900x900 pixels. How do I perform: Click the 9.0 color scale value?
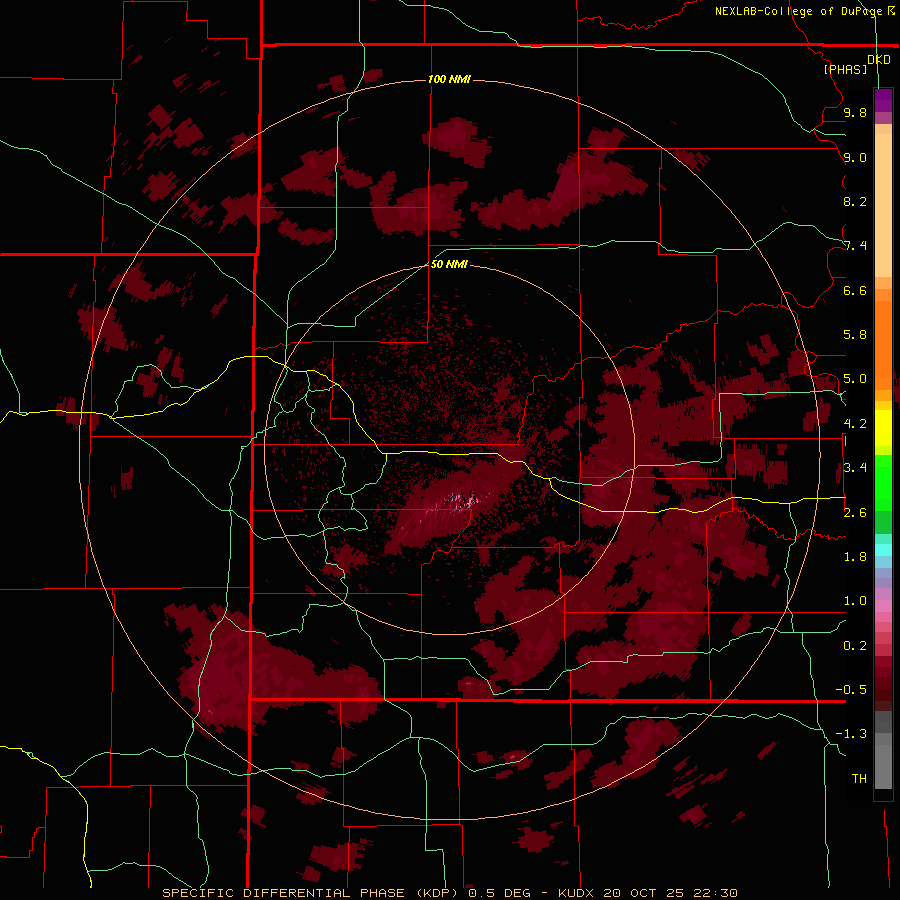[855, 157]
